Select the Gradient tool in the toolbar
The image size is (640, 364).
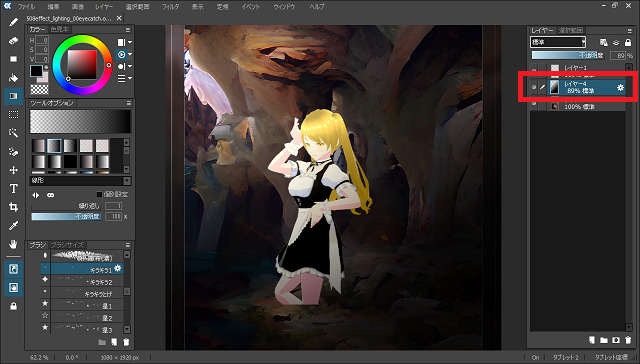point(13,96)
